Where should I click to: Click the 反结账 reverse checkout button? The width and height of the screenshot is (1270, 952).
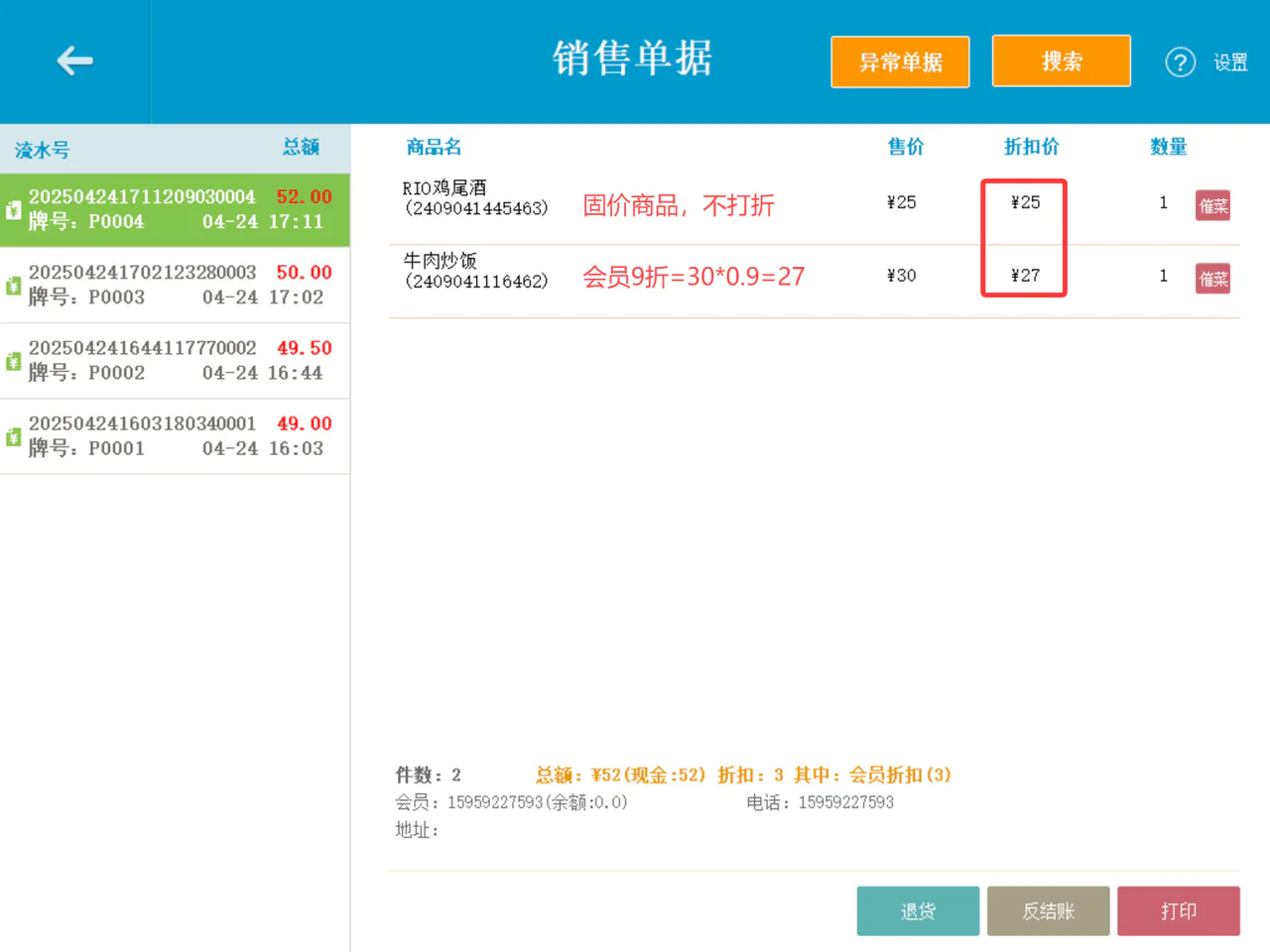pyautogui.click(x=1048, y=910)
